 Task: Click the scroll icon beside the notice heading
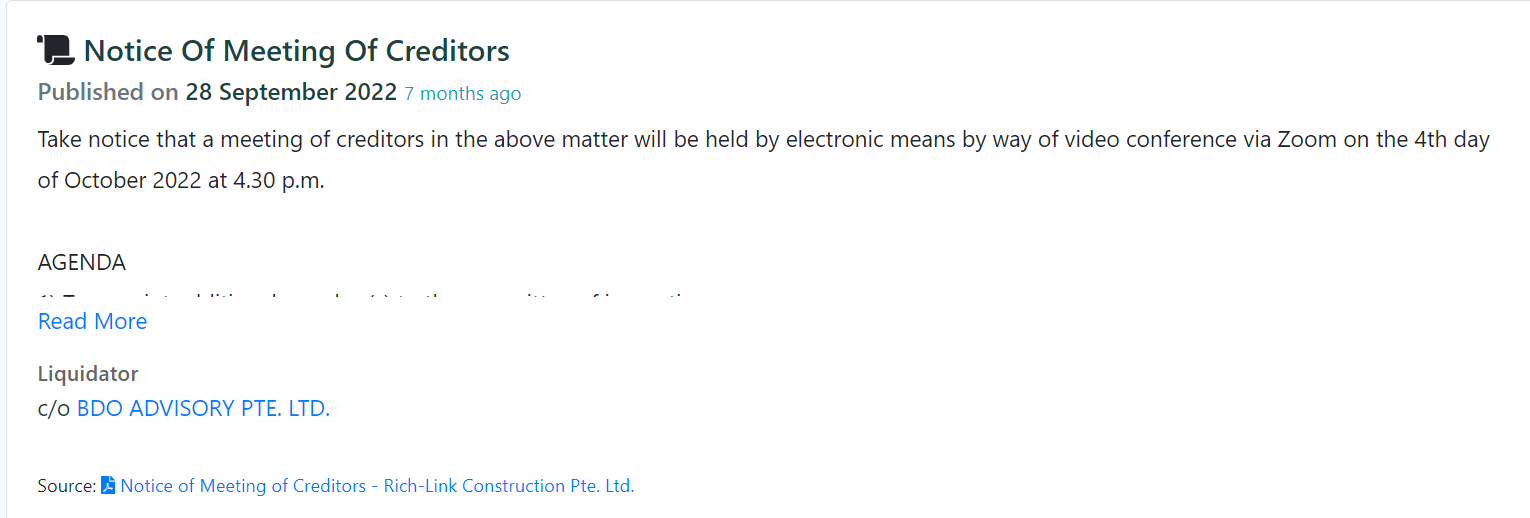click(56, 51)
